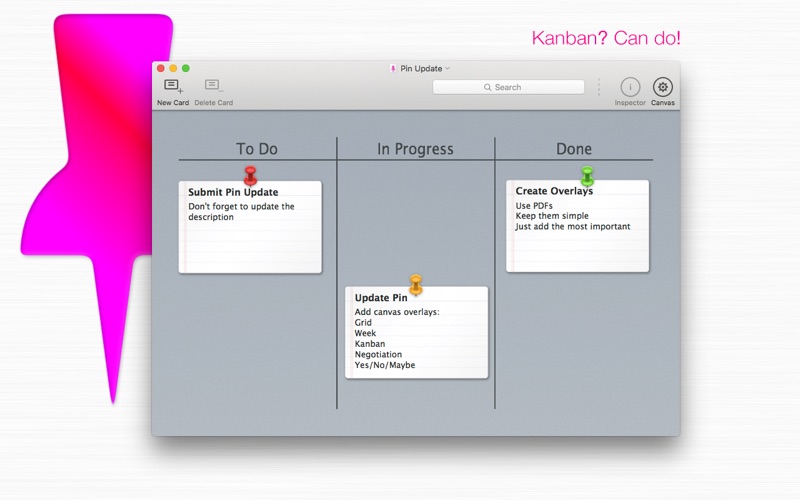The height and width of the screenshot is (500, 800).
Task: Click the window title "Pin Update"
Action: pos(421,68)
